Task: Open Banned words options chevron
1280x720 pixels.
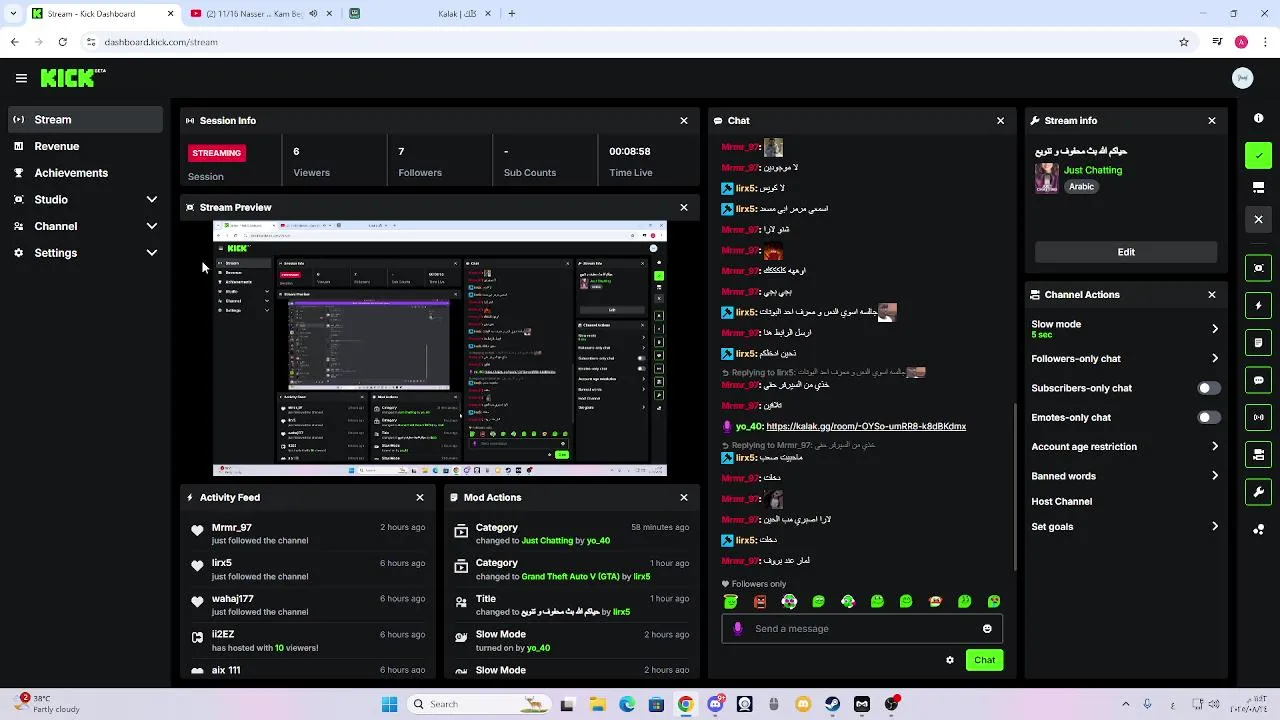Action: pyautogui.click(x=1215, y=476)
